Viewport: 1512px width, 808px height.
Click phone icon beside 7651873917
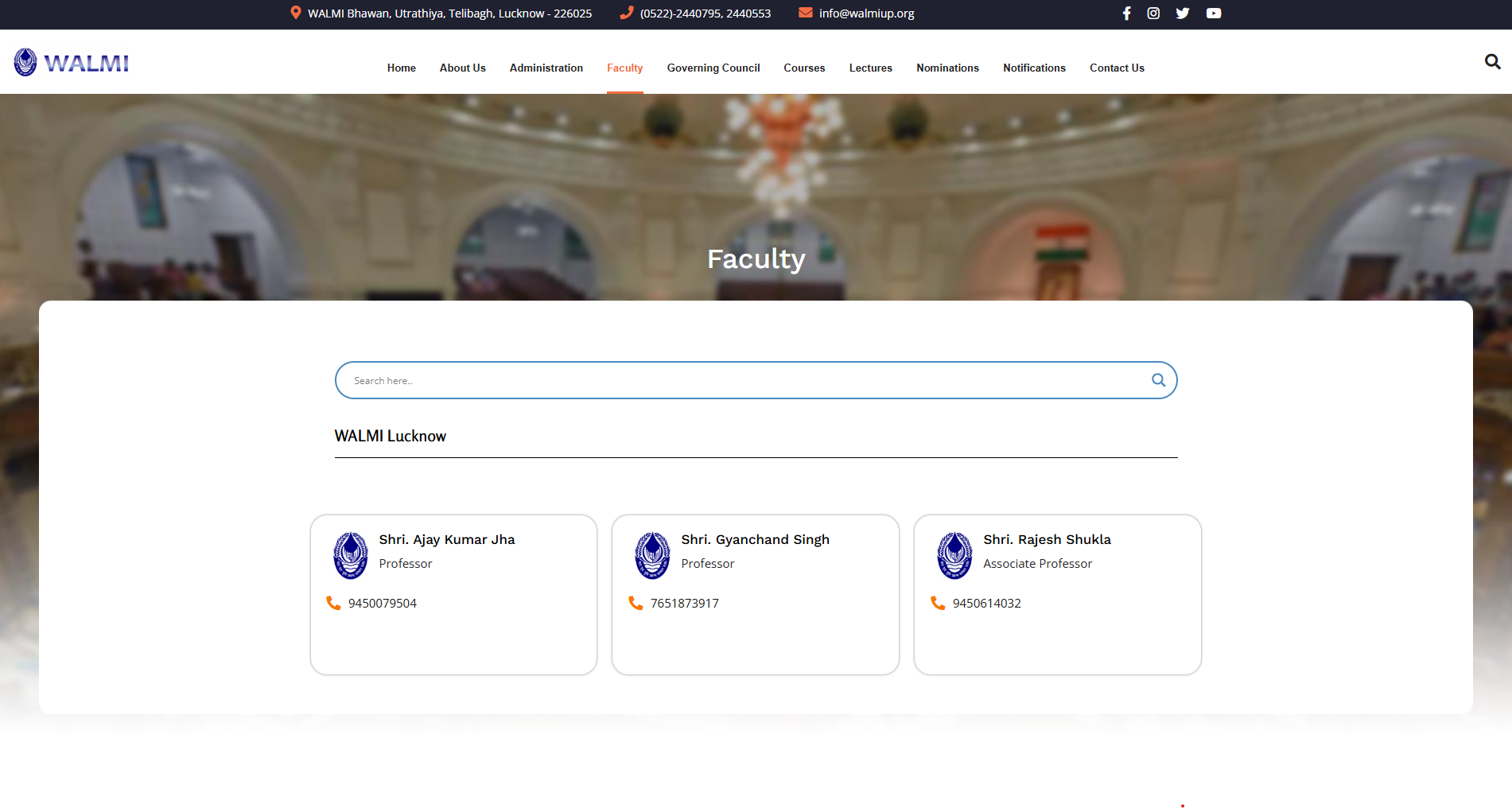tap(636, 603)
